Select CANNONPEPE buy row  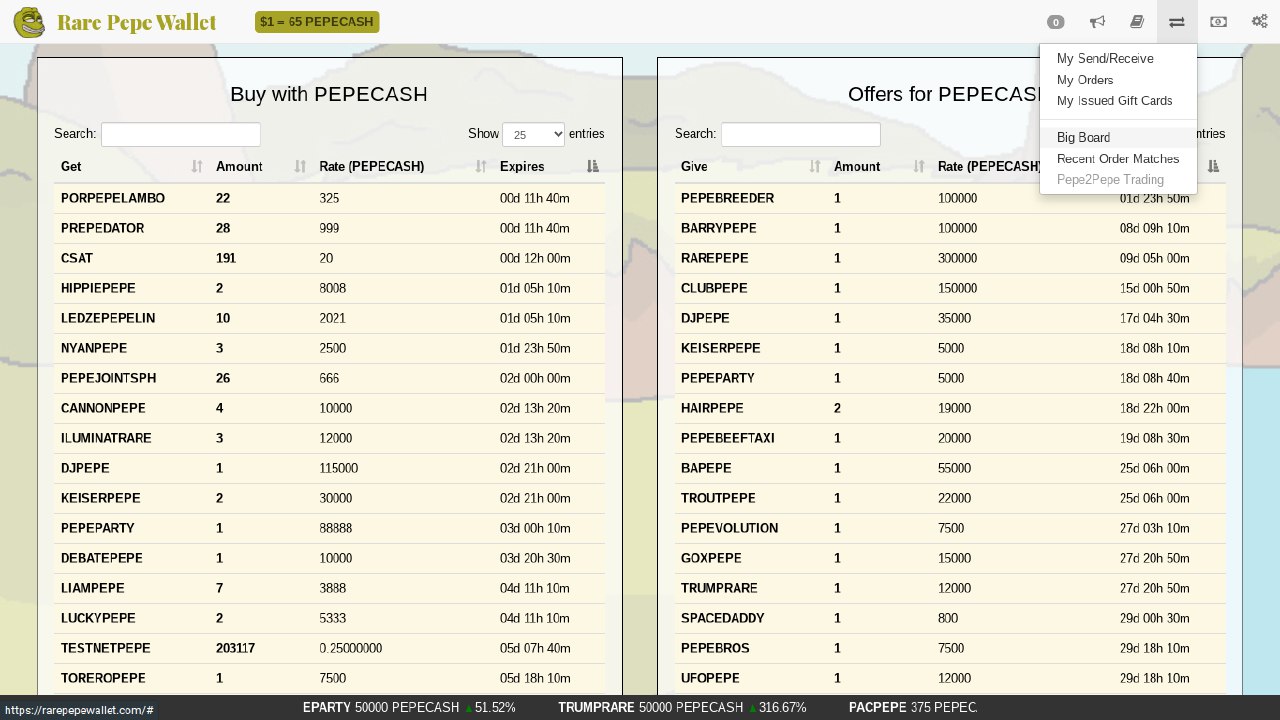[329, 408]
